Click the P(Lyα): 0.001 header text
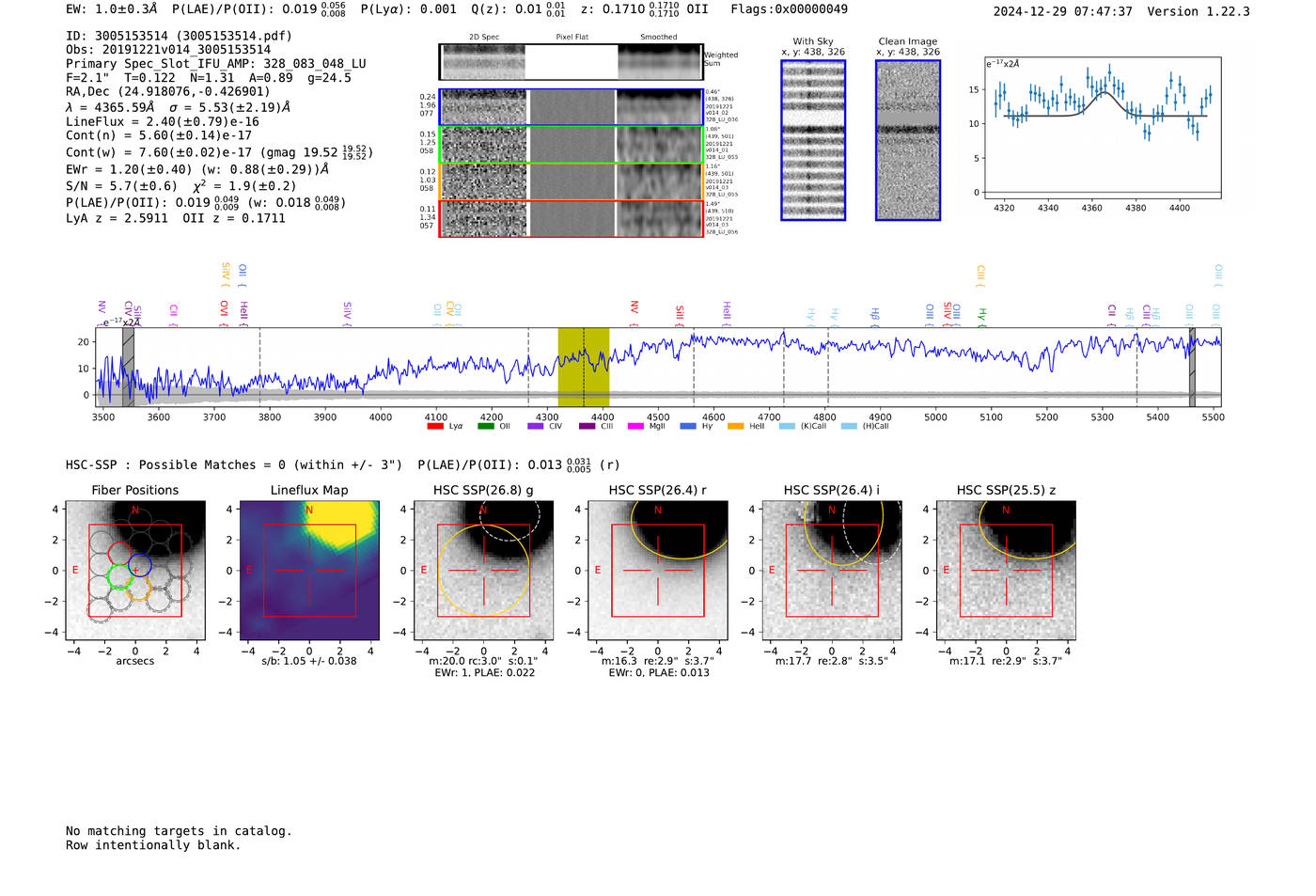 click(409, 9)
